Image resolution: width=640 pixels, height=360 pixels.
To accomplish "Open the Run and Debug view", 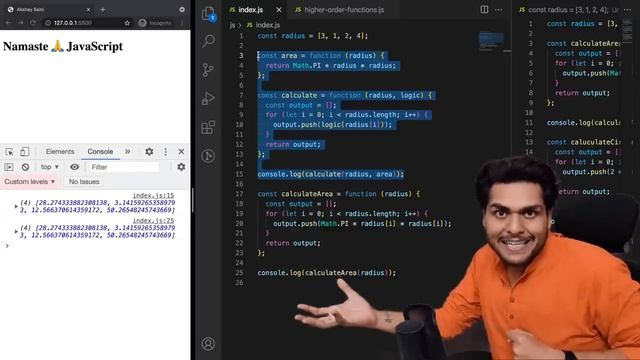I will tap(208, 99).
